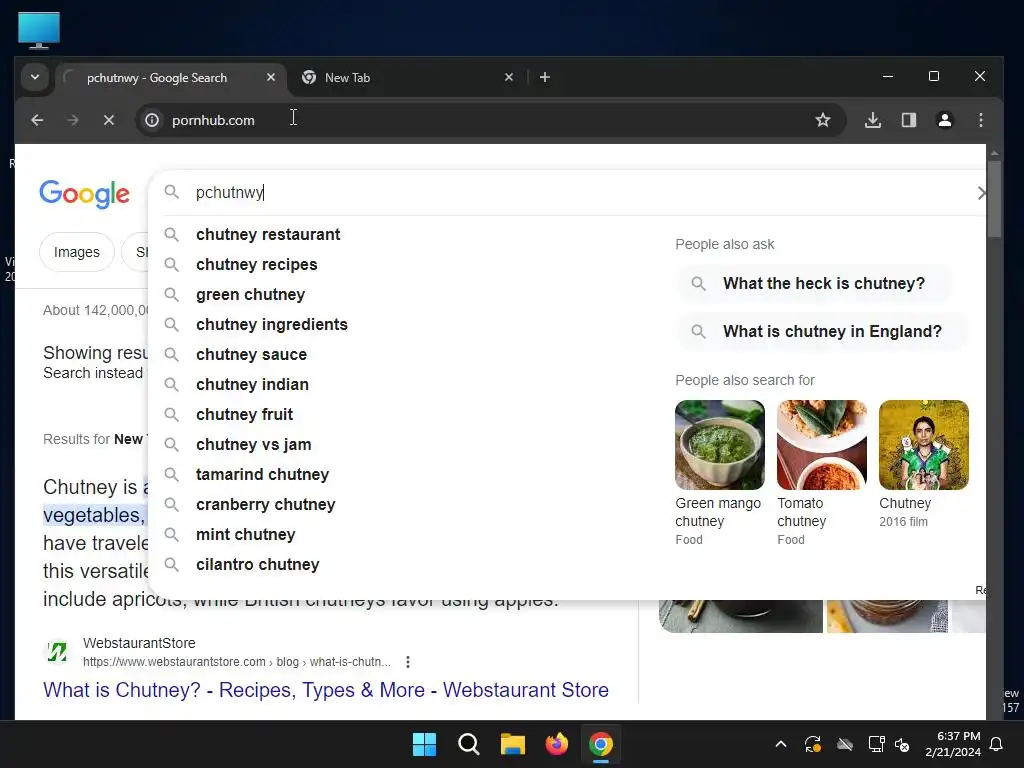1024x768 pixels.
Task: Choose suggestion chutney vs jam
Action: point(253,445)
